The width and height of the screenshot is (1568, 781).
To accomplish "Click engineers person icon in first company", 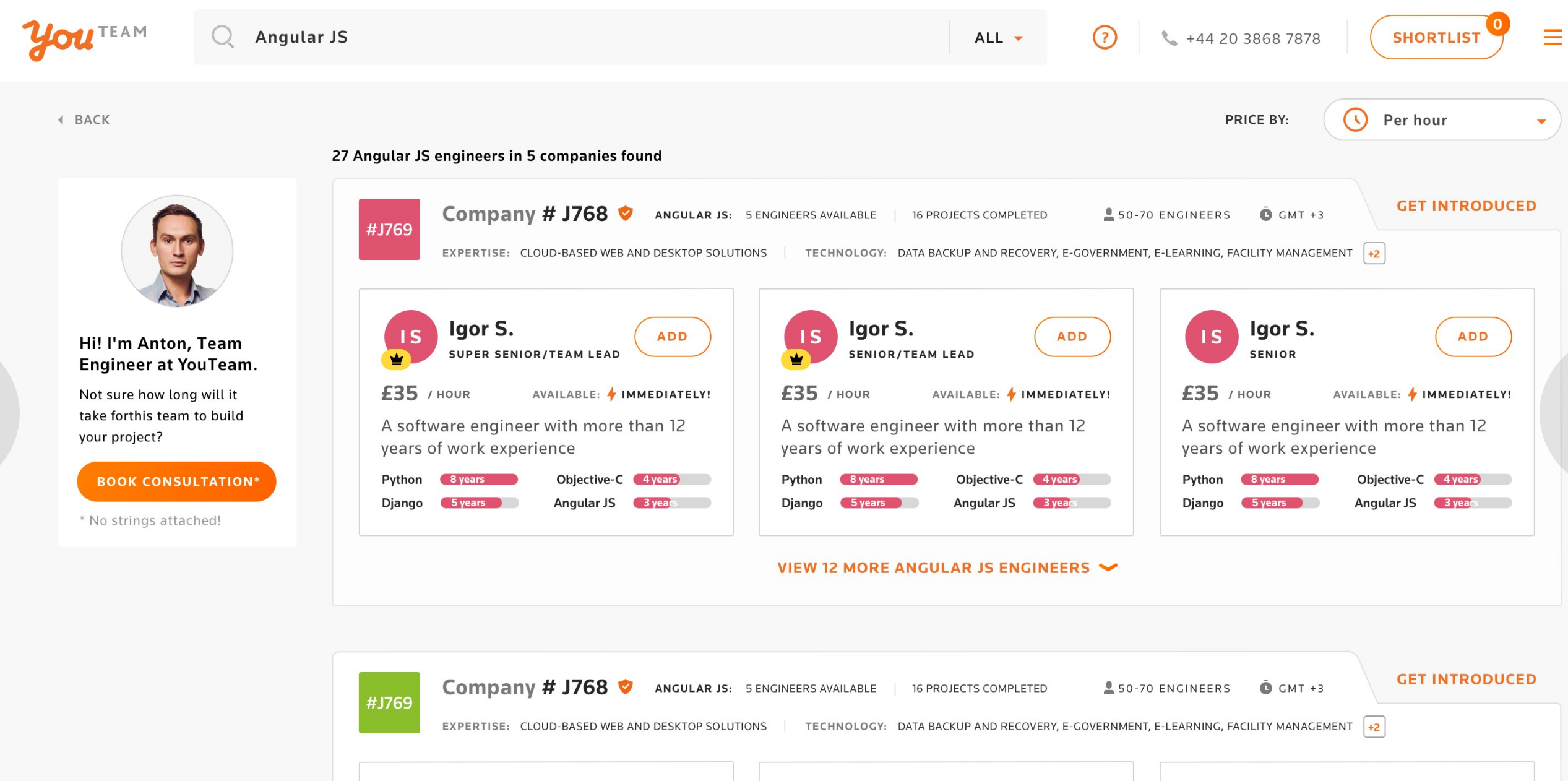I will pyautogui.click(x=1108, y=215).
